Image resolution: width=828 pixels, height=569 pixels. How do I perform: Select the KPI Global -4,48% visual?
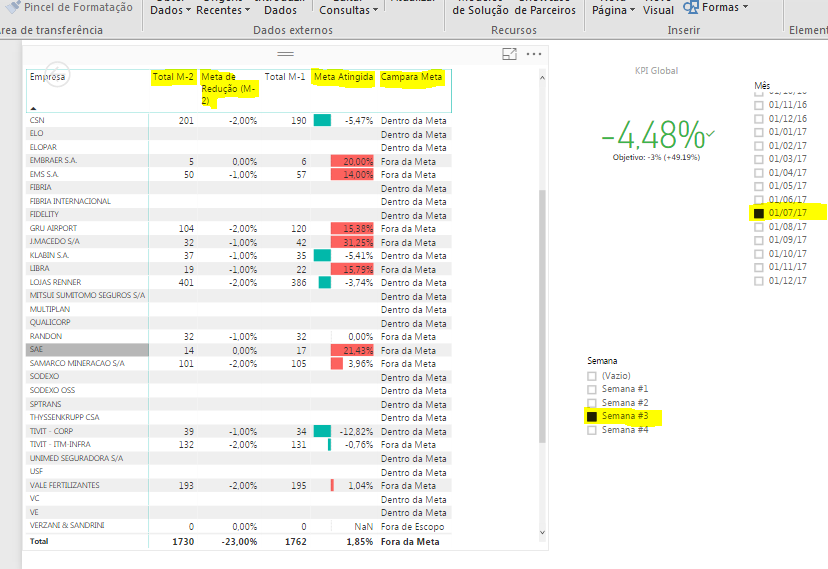[x=656, y=135]
